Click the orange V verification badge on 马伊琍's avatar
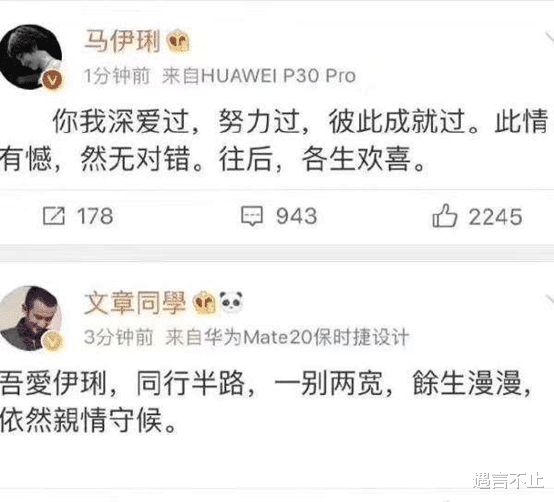The image size is (554, 502). (52, 80)
